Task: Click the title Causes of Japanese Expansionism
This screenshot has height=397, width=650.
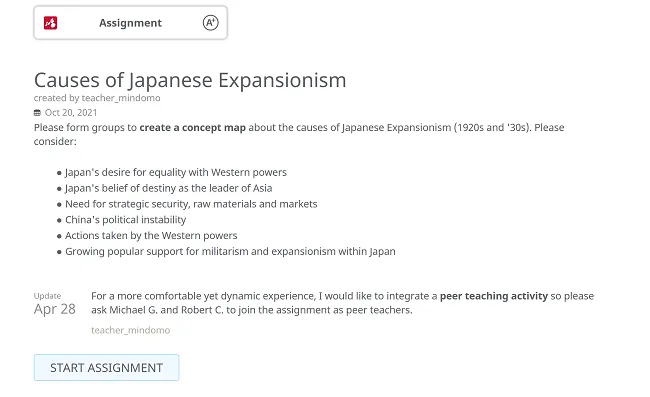Action: (x=190, y=80)
